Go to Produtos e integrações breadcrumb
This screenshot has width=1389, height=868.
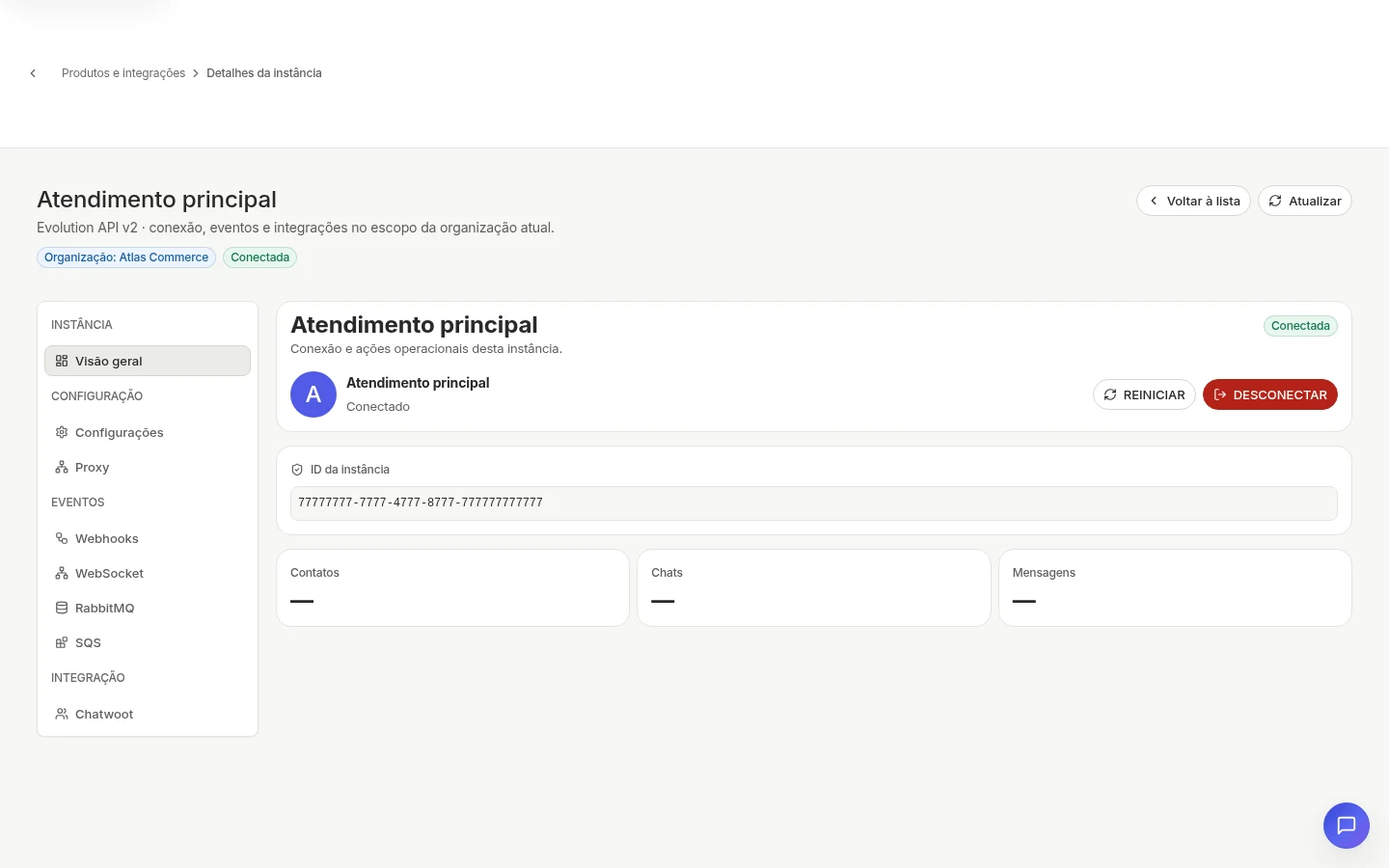pos(123,73)
